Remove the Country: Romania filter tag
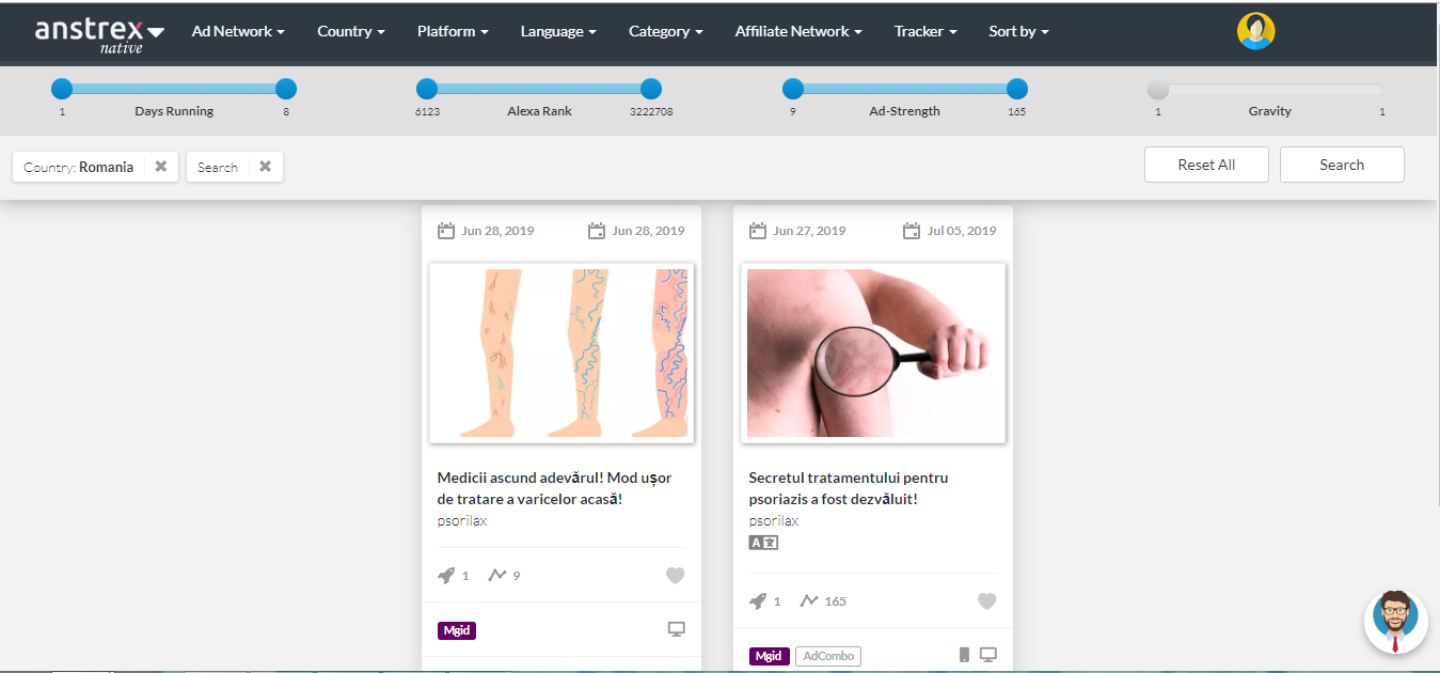This screenshot has width=1440, height=673. pyautogui.click(x=161, y=167)
